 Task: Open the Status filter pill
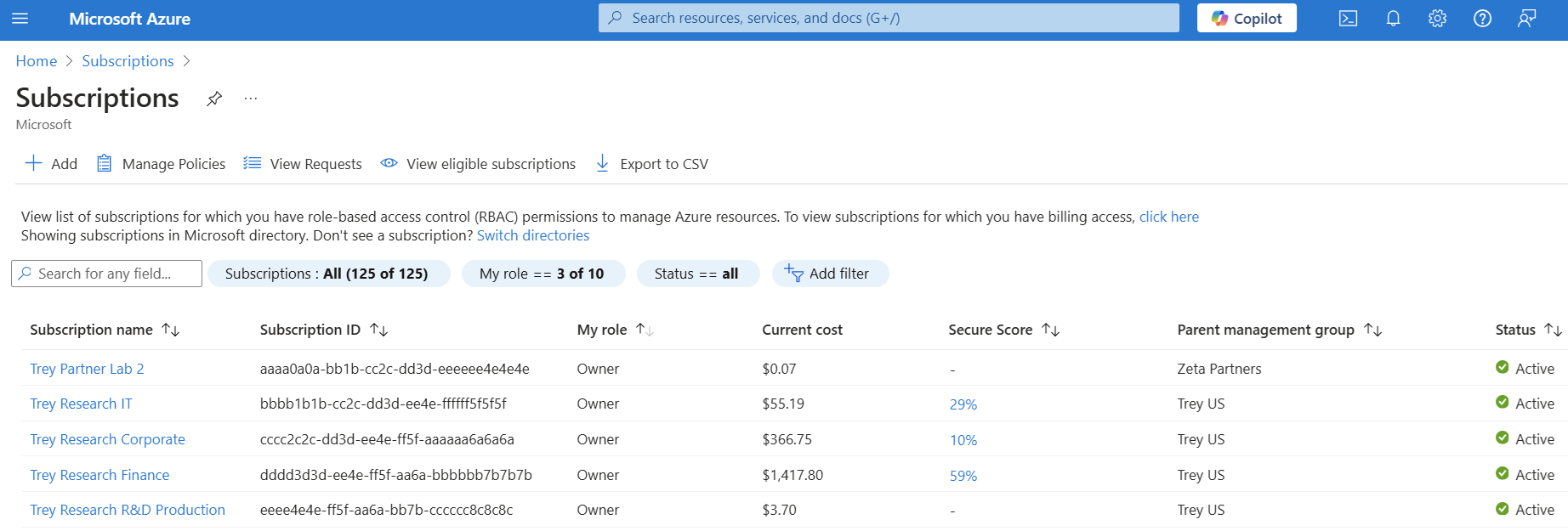pyautogui.click(x=698, y=274)
